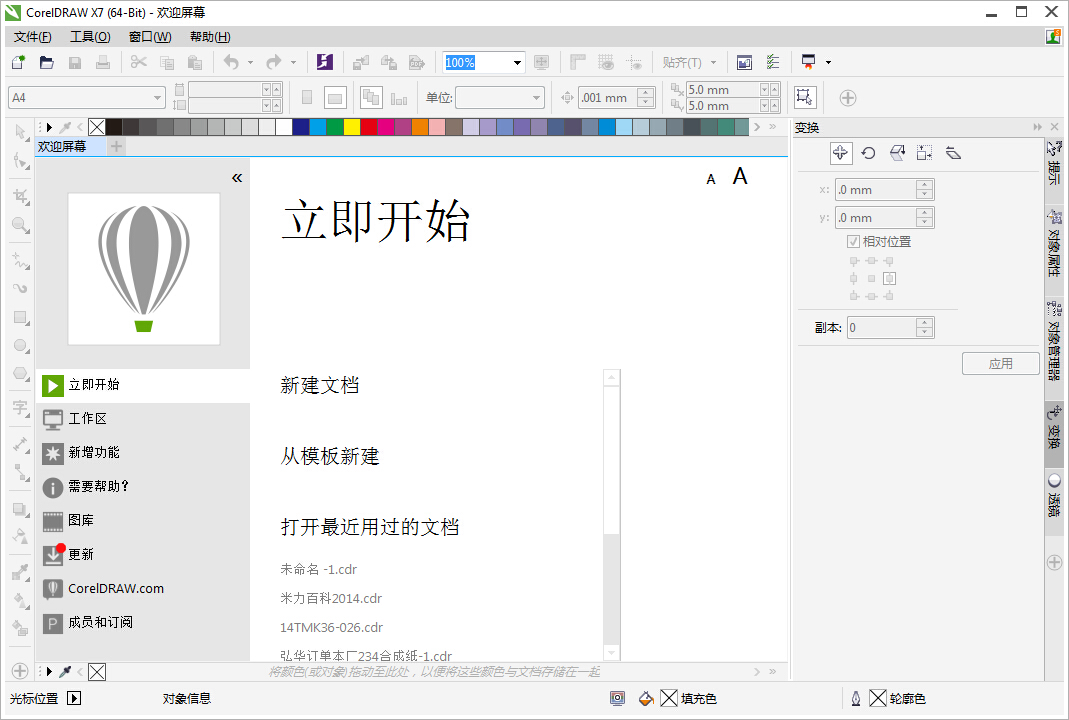
Task: Open recent file 14TMK36-026.cdr
Action: [331, 627]
